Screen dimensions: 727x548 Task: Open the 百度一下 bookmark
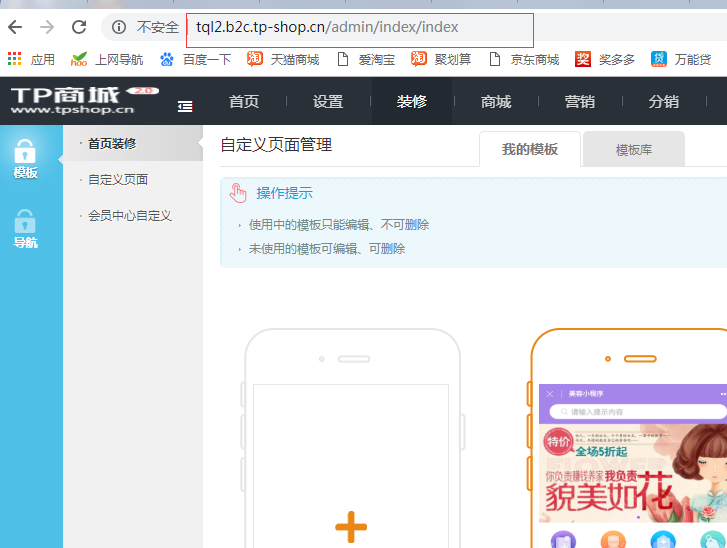pyautogui.click(x=196, y=60)
